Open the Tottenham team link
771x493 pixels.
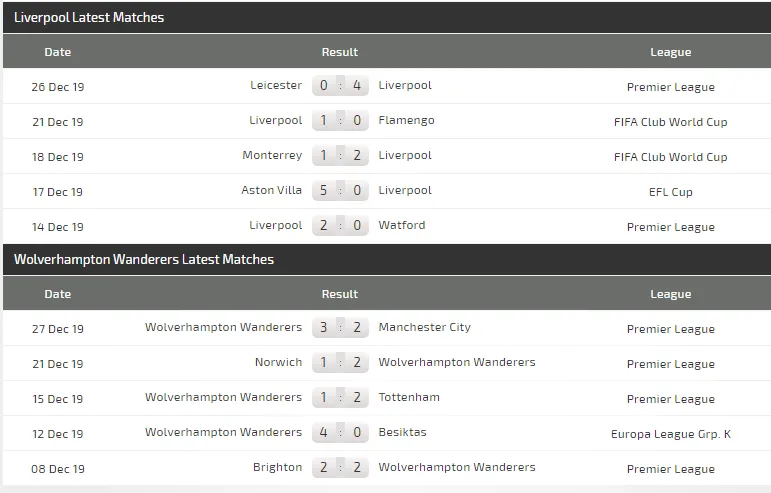pos(409,397)
